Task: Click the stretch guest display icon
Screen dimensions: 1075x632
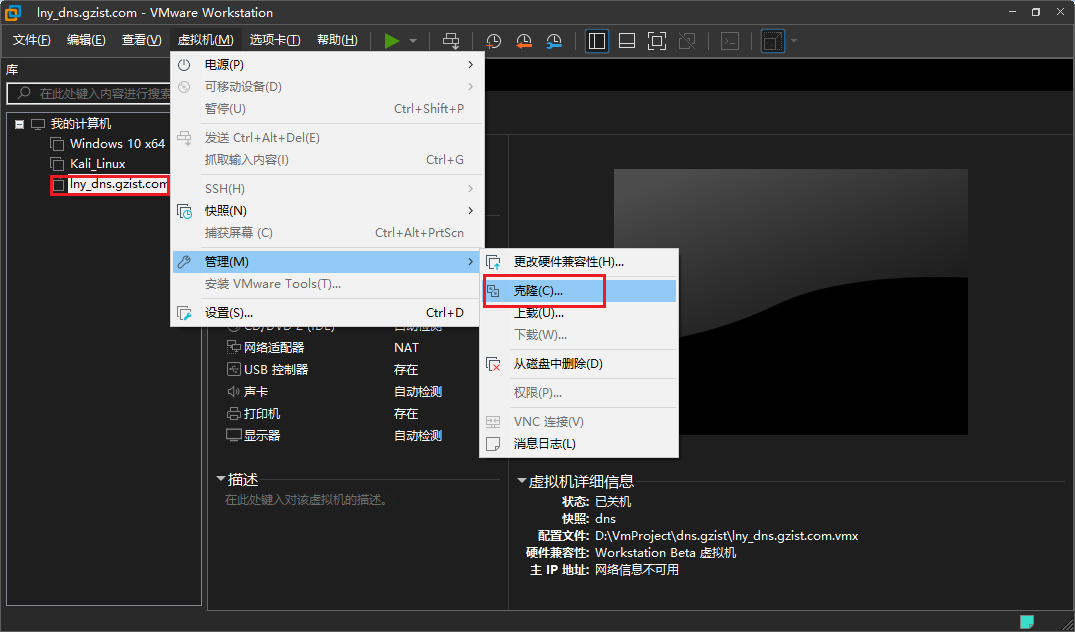Action: [773, 41]
